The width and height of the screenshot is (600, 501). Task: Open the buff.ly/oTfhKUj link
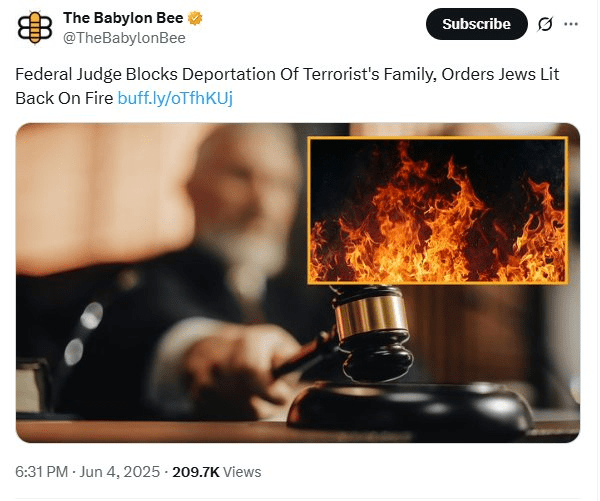pos(175,98)
